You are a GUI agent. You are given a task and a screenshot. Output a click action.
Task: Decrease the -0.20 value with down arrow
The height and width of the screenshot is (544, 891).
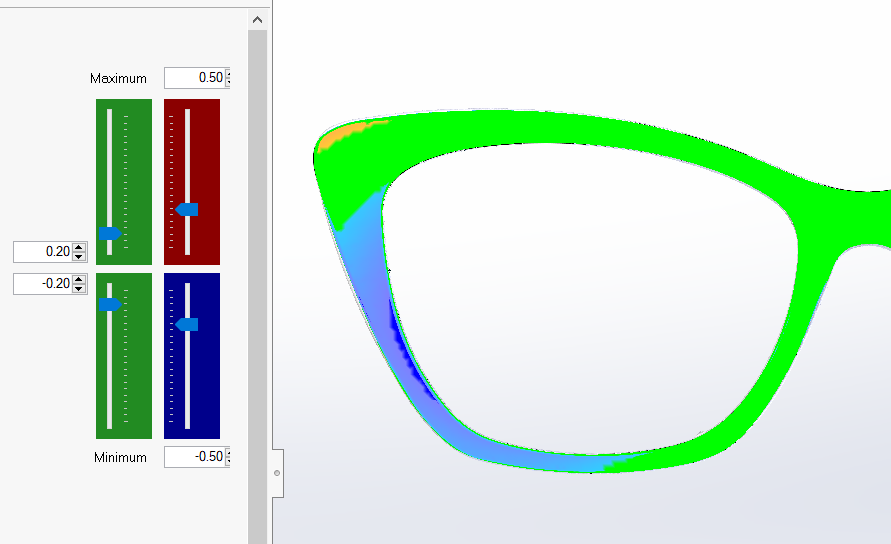pyautogui.click(x=80, y=288)
